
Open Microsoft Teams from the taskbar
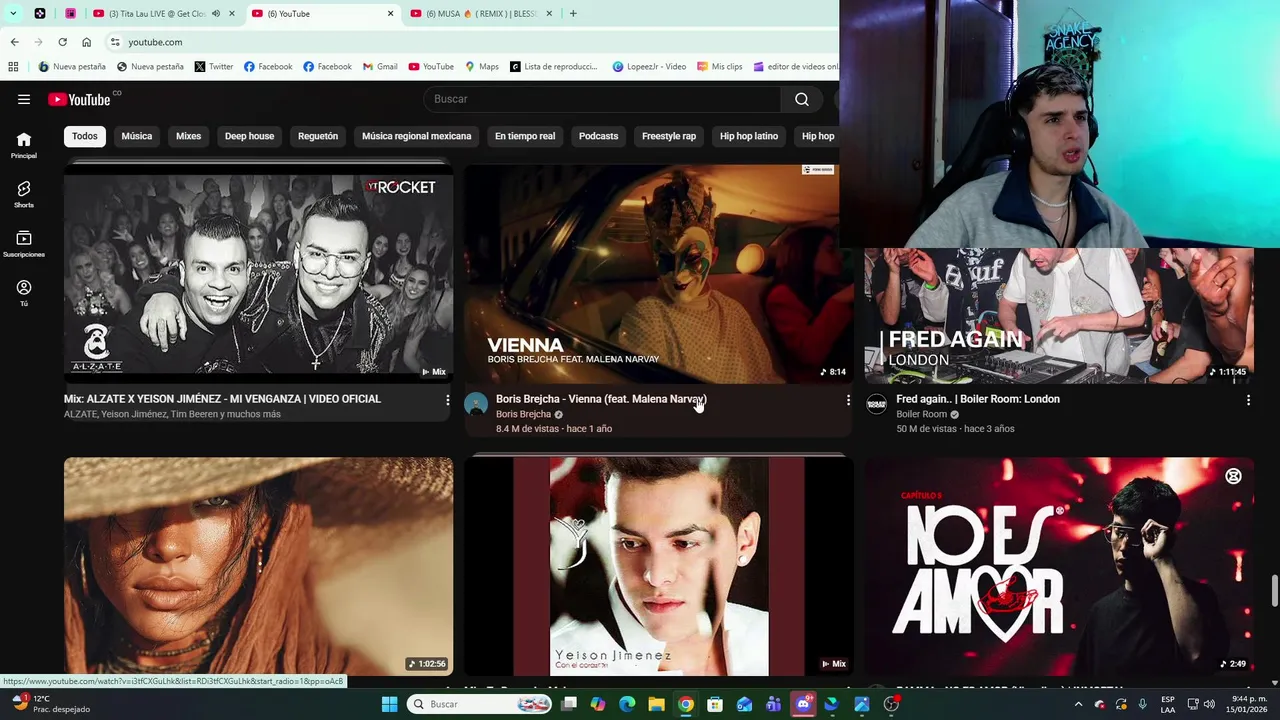[x=773, y=704]
